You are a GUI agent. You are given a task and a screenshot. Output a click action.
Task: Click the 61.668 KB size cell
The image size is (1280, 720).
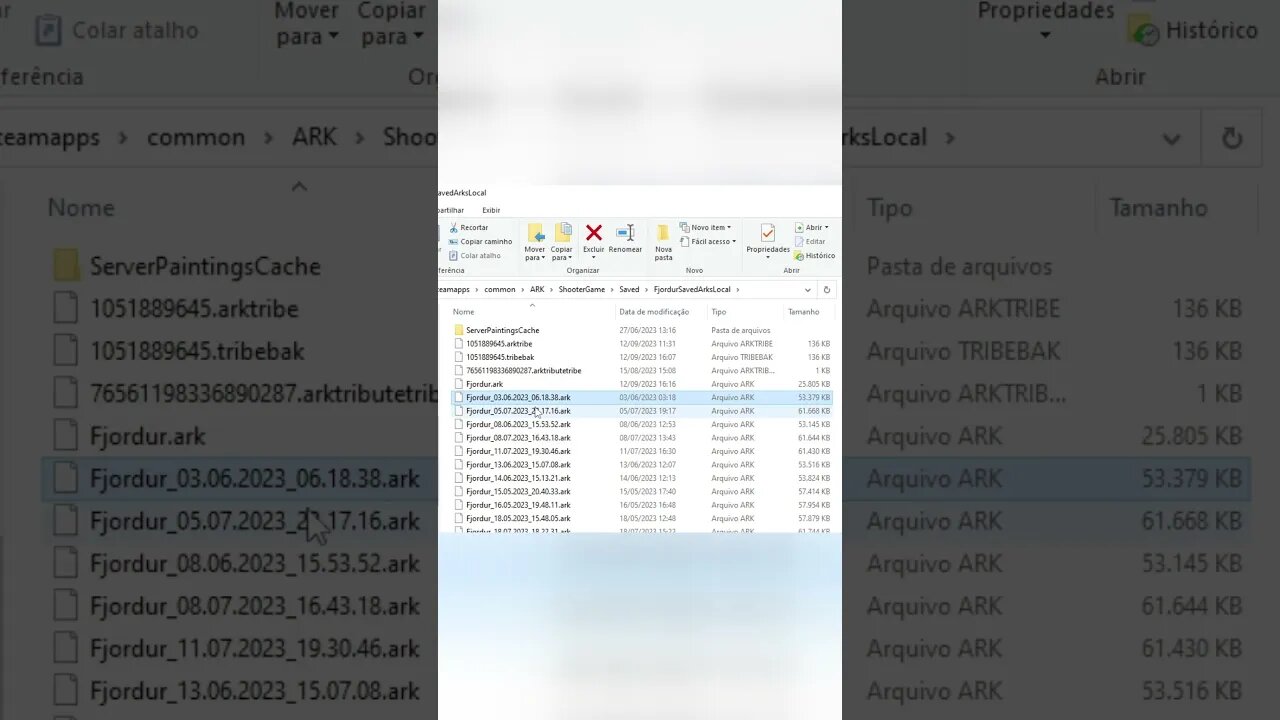click(x=813, y=411)
